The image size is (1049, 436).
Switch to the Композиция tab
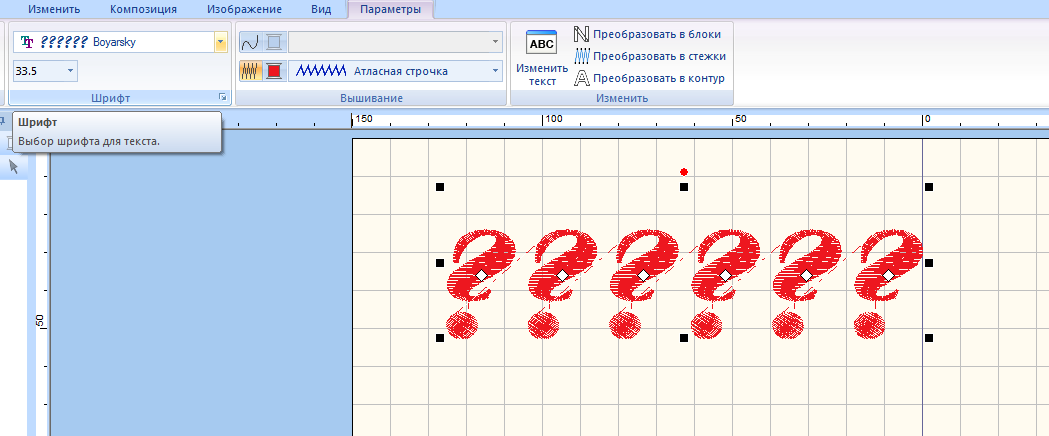click(143, 9)
